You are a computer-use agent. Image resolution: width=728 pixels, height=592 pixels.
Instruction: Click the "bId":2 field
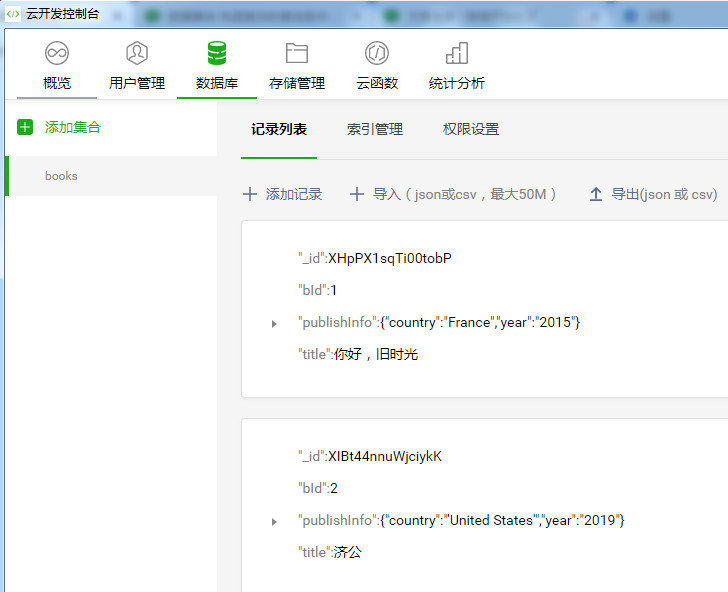pos(318,488)
